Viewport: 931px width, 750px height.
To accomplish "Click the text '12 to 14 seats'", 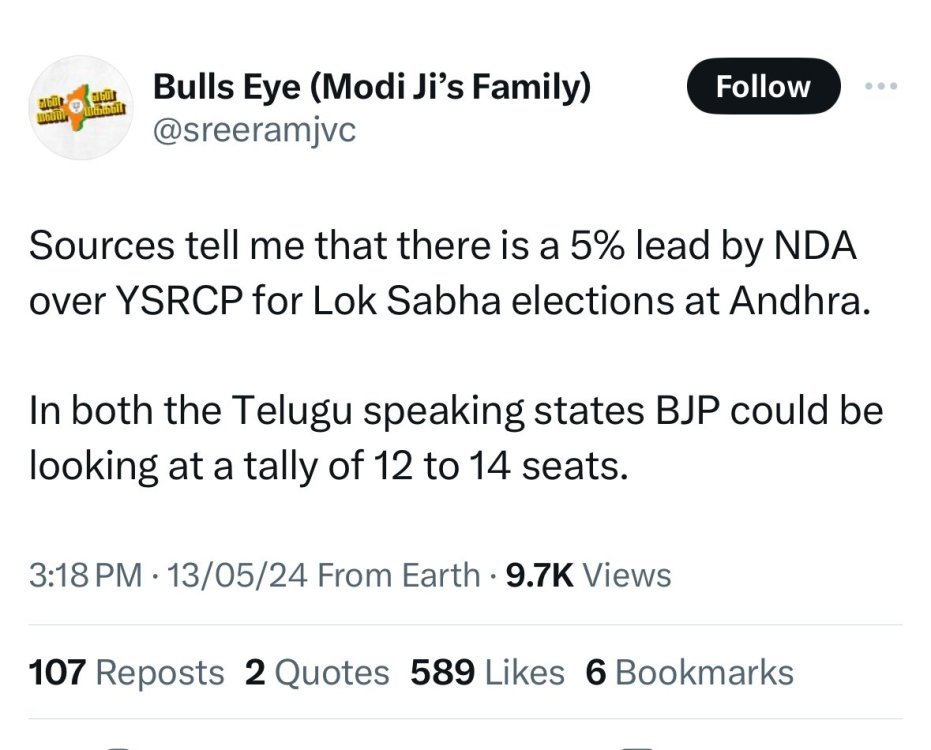I will point(501,466).
